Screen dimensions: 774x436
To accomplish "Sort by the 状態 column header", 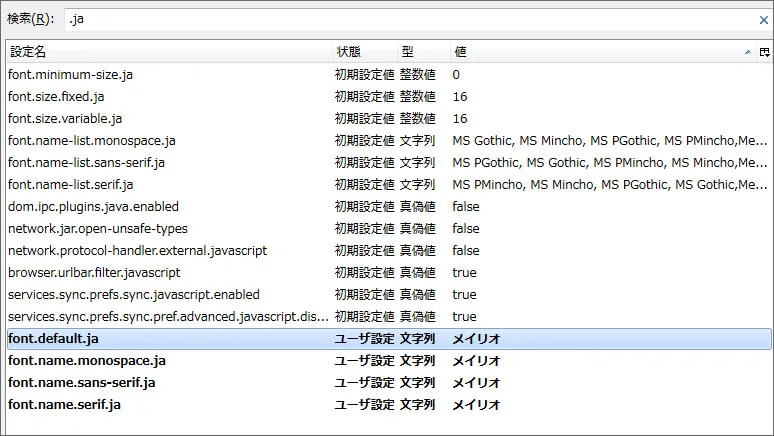I will [348, 51].
